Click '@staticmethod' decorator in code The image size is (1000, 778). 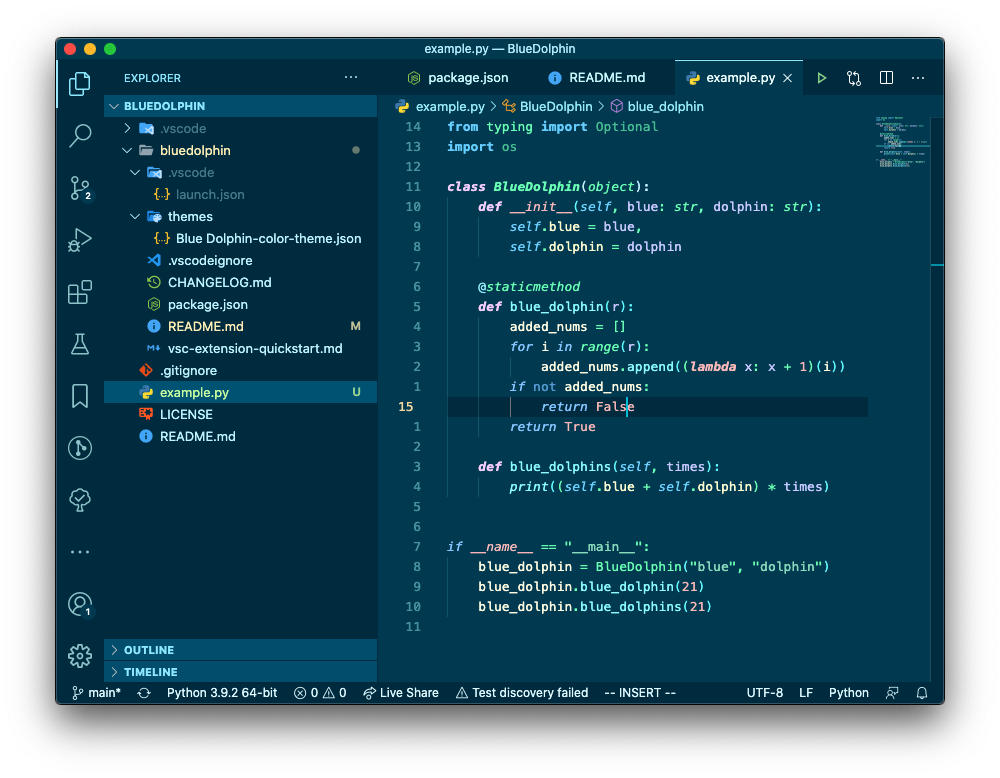coord(529,287)
